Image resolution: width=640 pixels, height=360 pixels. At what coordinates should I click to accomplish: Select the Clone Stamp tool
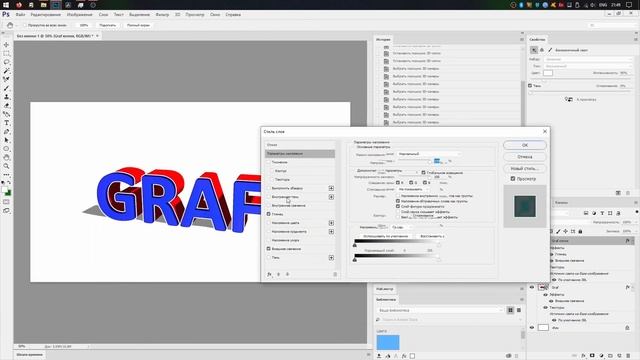(x=7, y=97)
